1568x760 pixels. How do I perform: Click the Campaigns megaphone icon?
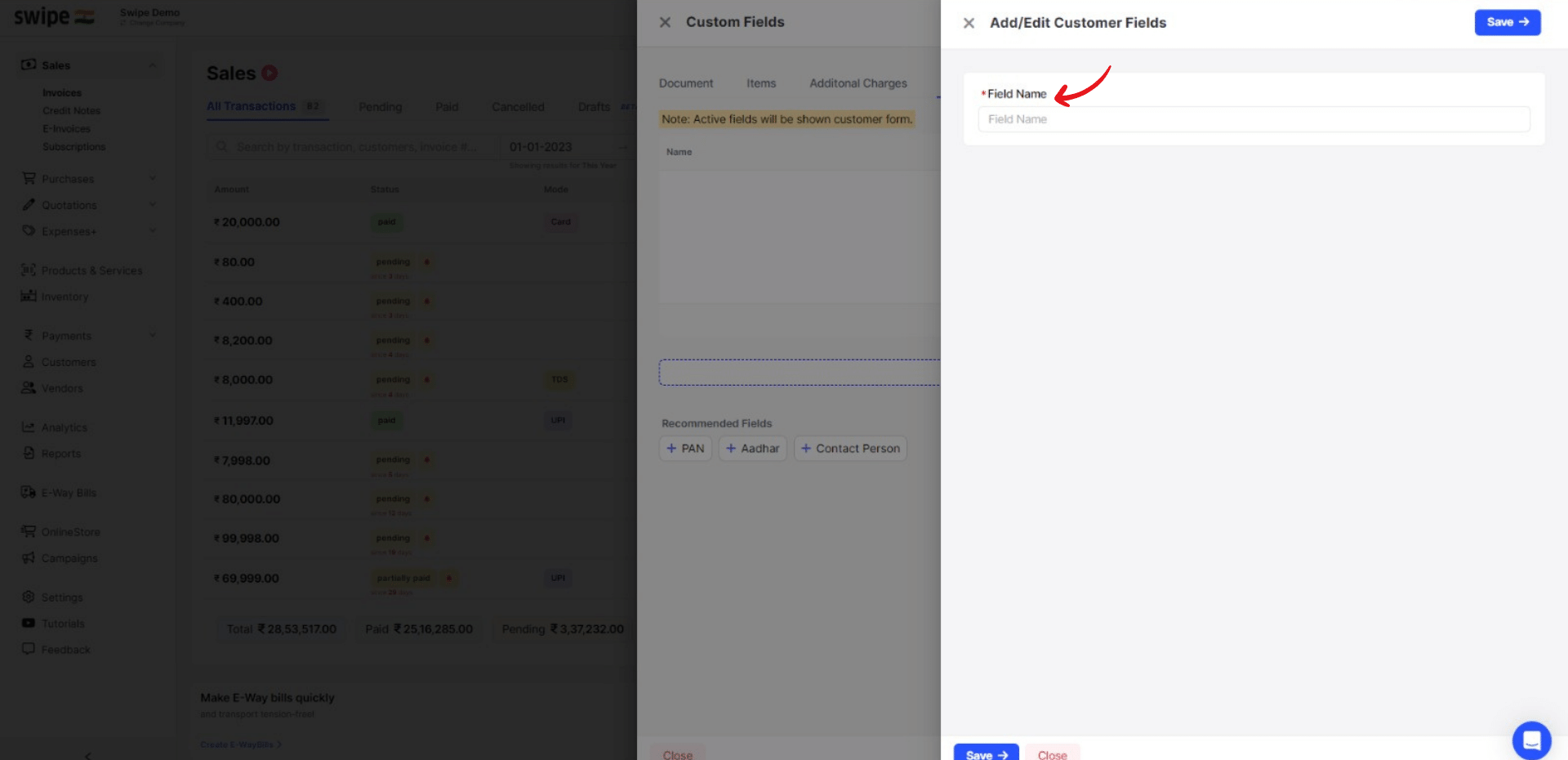(29, 557)
